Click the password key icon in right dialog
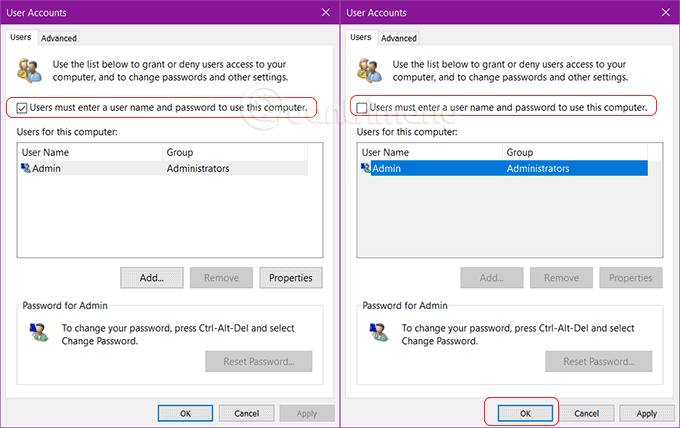 381,333
